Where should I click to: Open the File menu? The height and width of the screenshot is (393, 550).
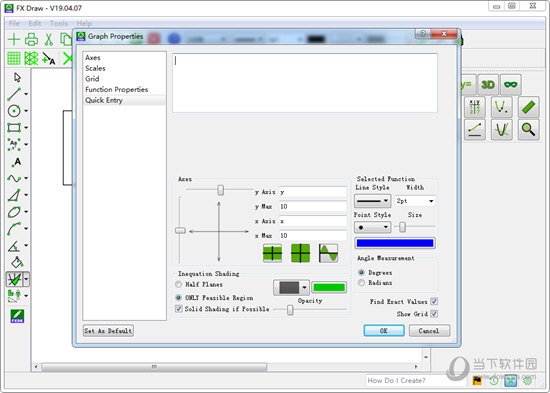[x=14, y=24]
